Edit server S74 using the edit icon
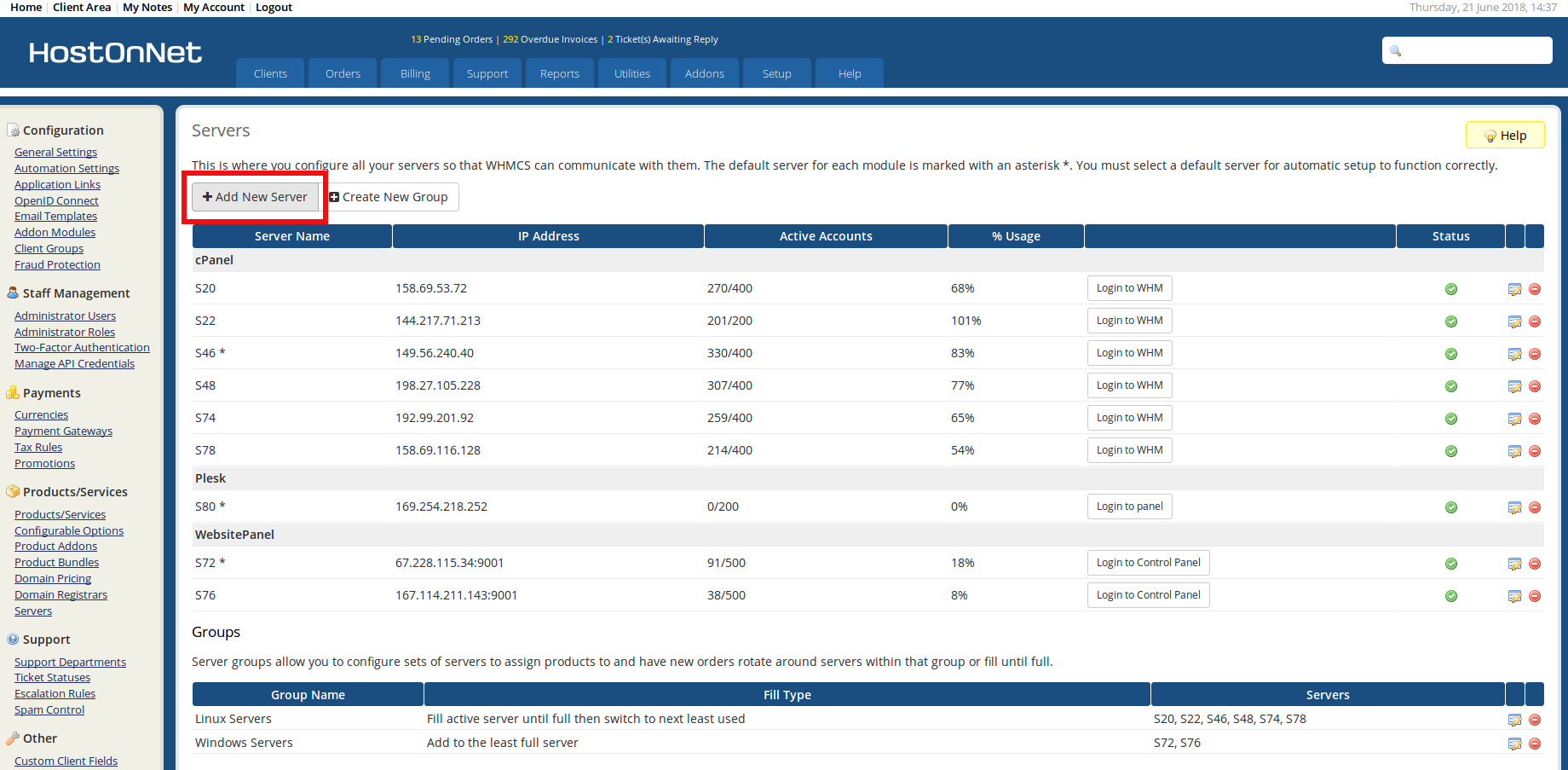 [1514, 419]
